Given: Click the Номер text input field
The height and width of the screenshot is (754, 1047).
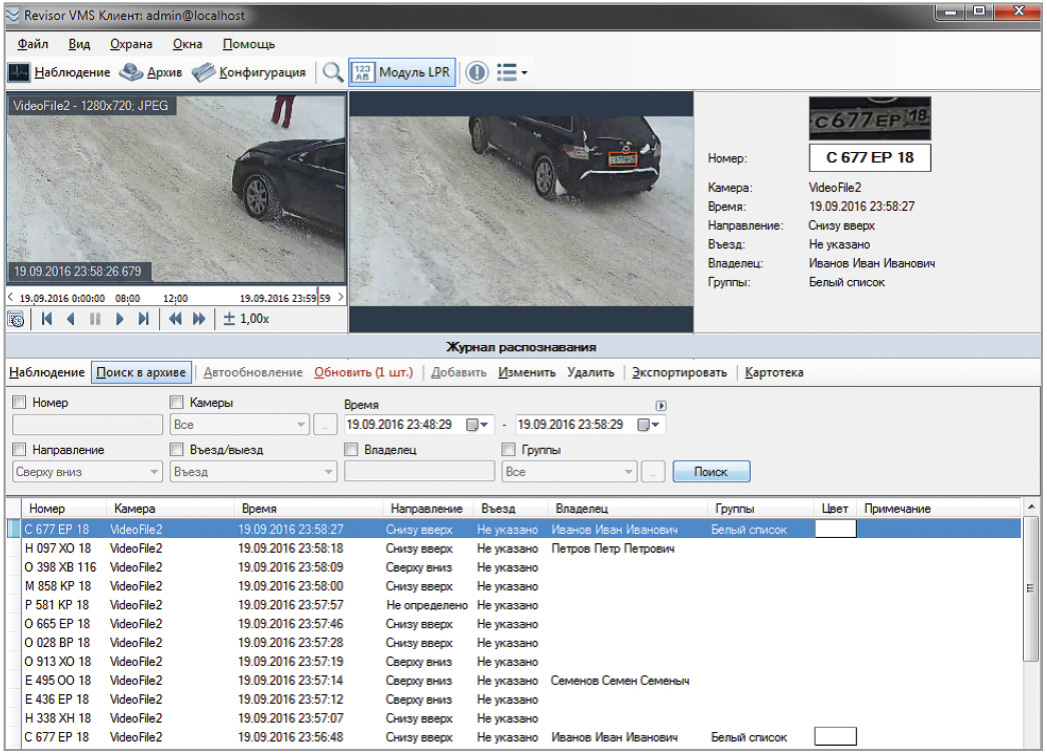Looking at the screenshot, I should 87,425.
